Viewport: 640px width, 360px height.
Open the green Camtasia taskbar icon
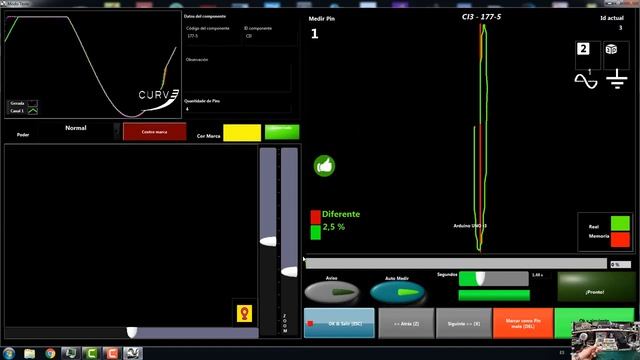(91, 353)
